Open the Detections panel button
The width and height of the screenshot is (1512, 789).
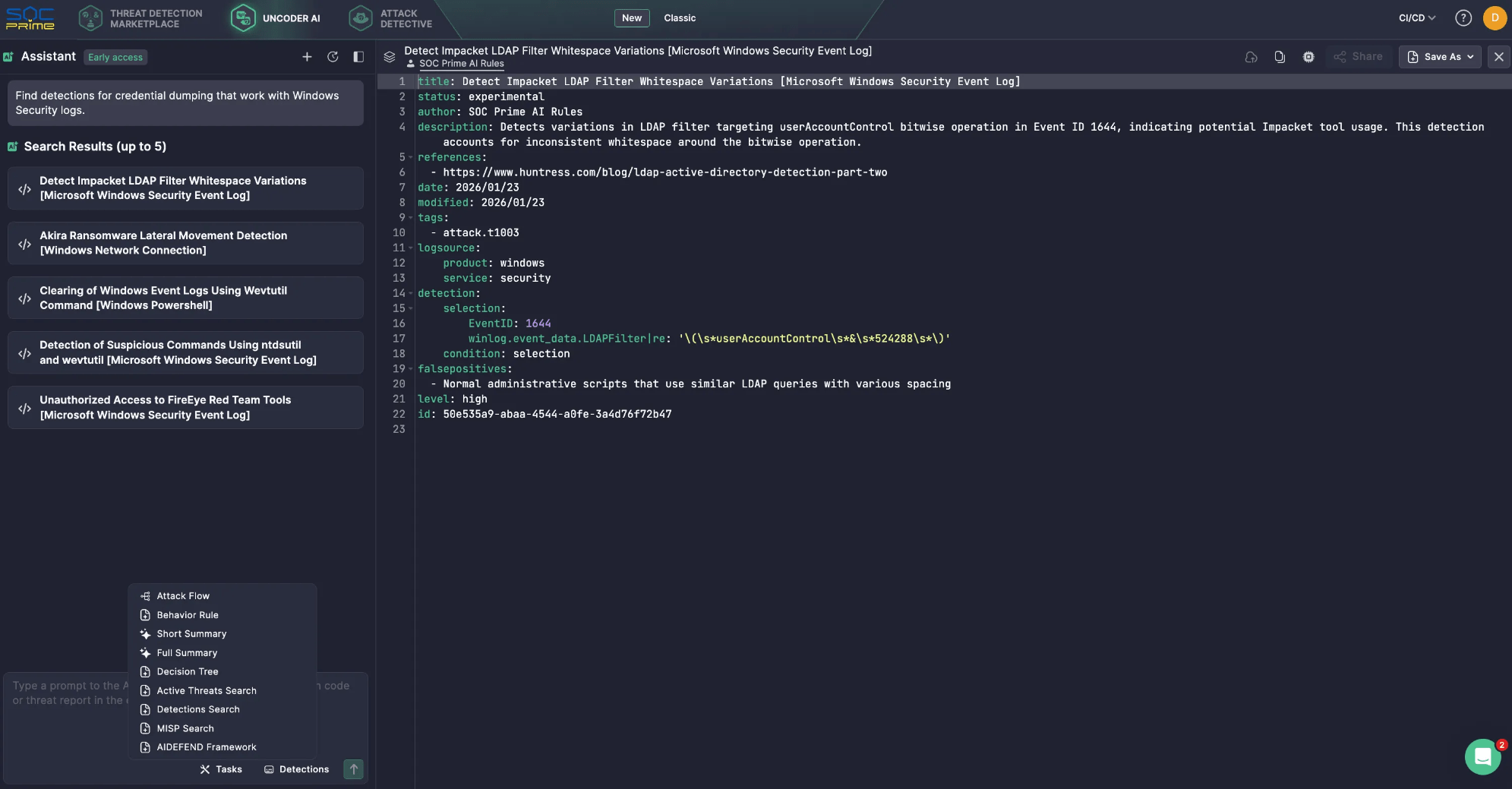tap(297, 769)
